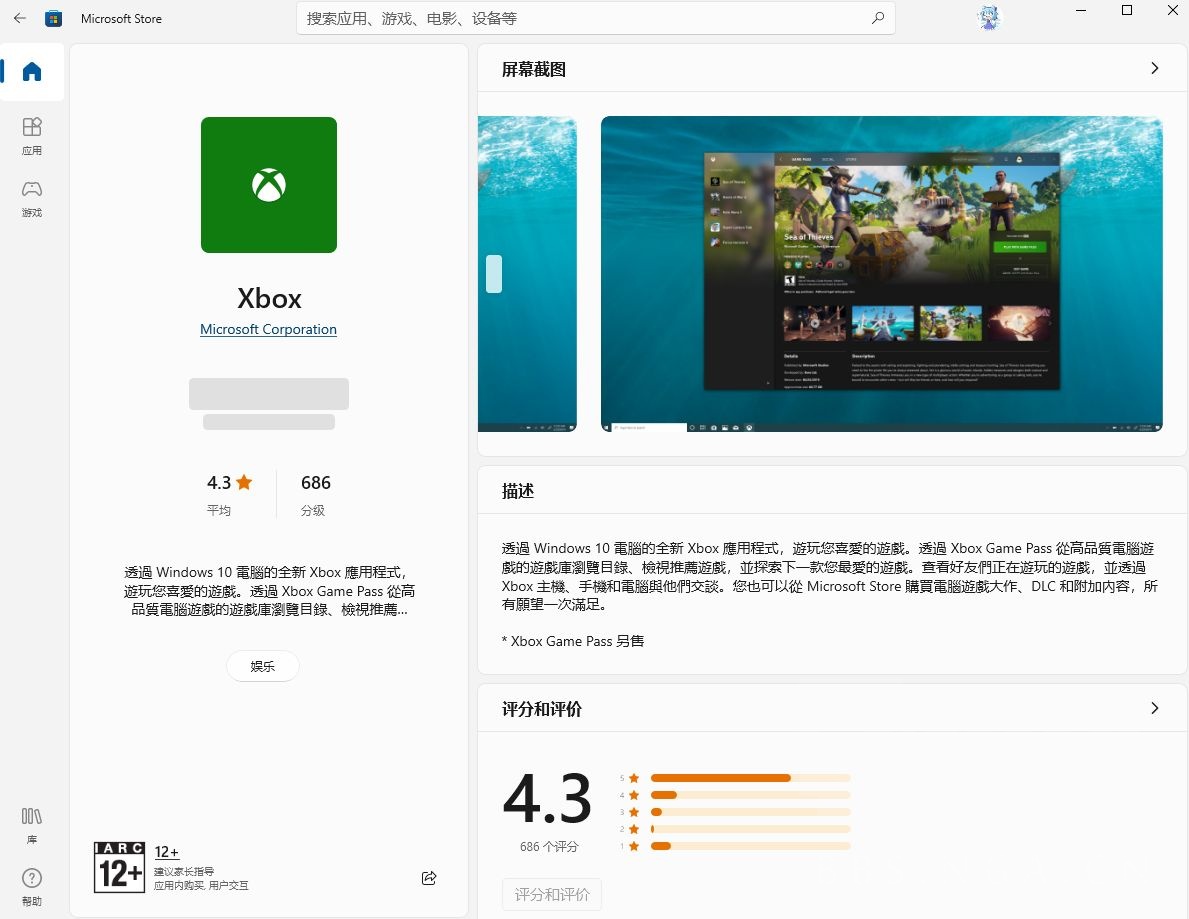
Task: Open the Home section in the sidebar
Action: 31,71
